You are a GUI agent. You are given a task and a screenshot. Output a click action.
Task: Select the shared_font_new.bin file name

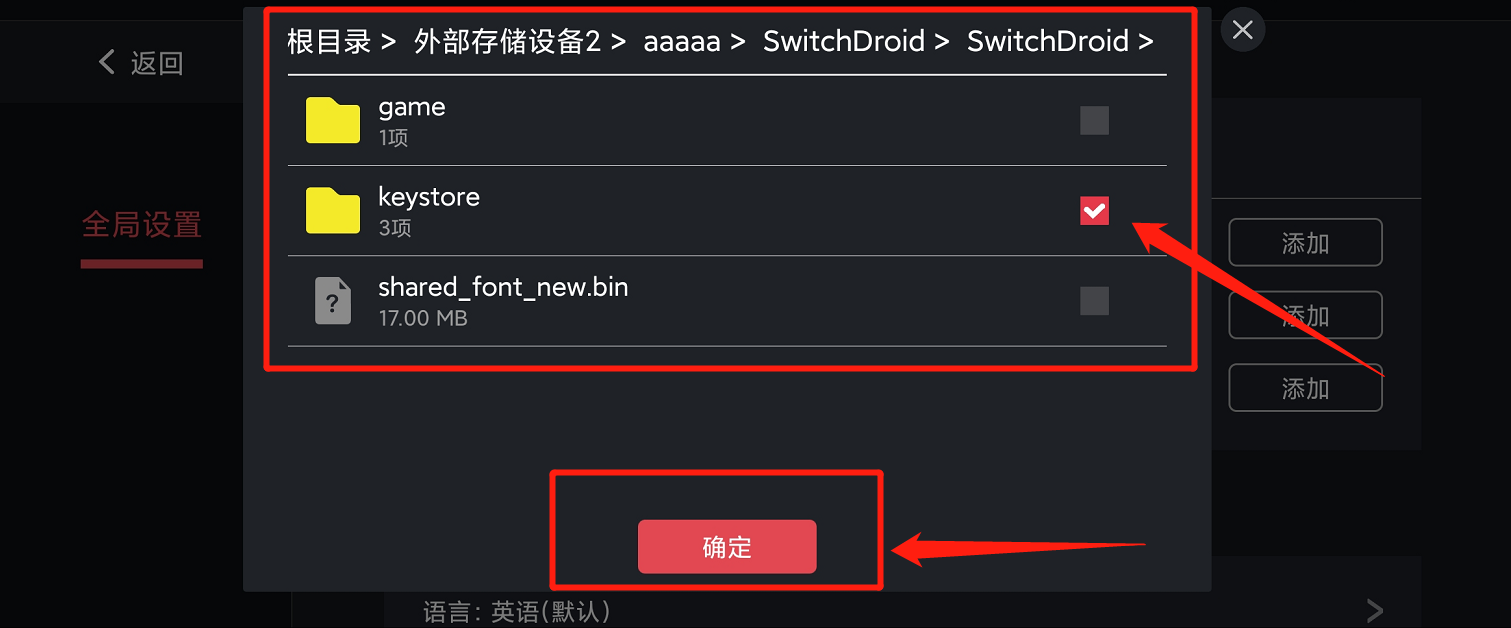(503, 287)
